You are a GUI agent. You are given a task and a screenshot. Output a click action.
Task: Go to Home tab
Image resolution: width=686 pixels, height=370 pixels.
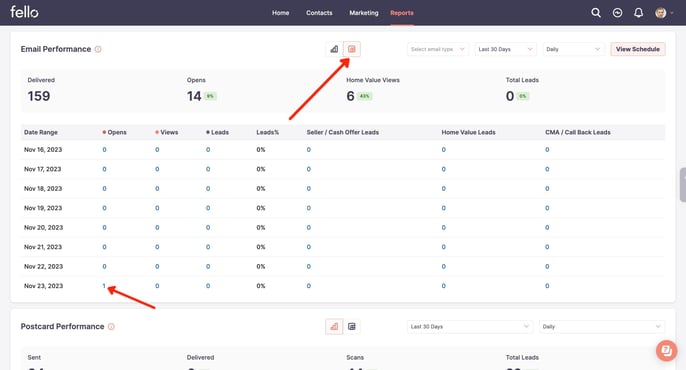click(x=280, y=13)
